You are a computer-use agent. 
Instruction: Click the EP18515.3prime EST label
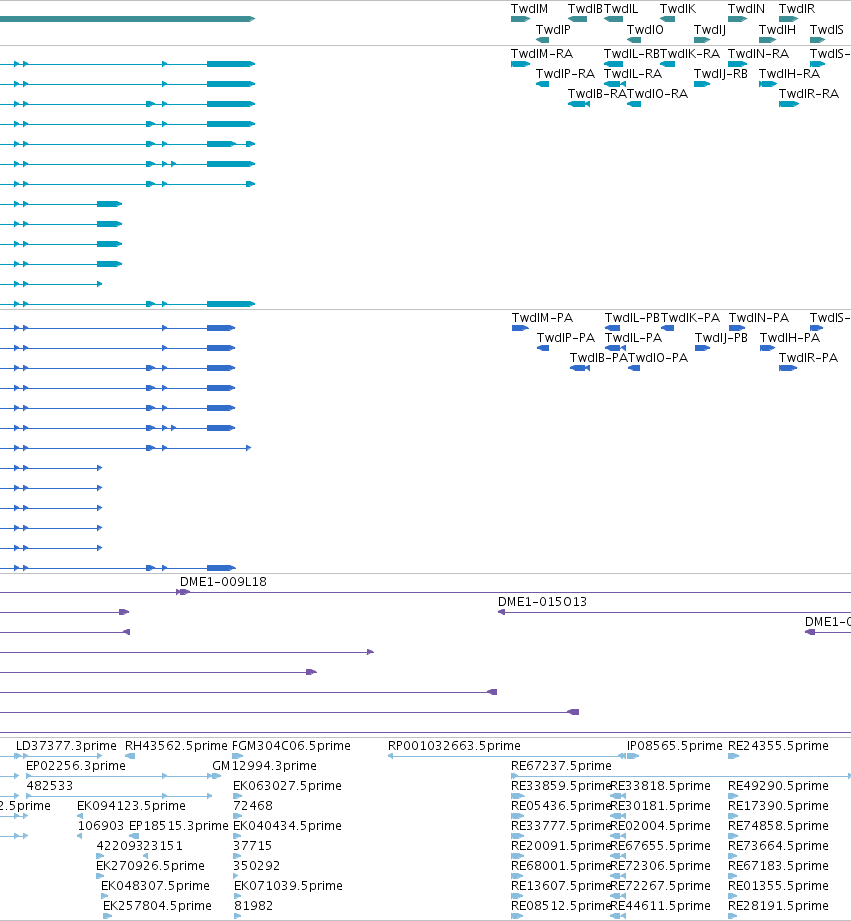[179, 825]
